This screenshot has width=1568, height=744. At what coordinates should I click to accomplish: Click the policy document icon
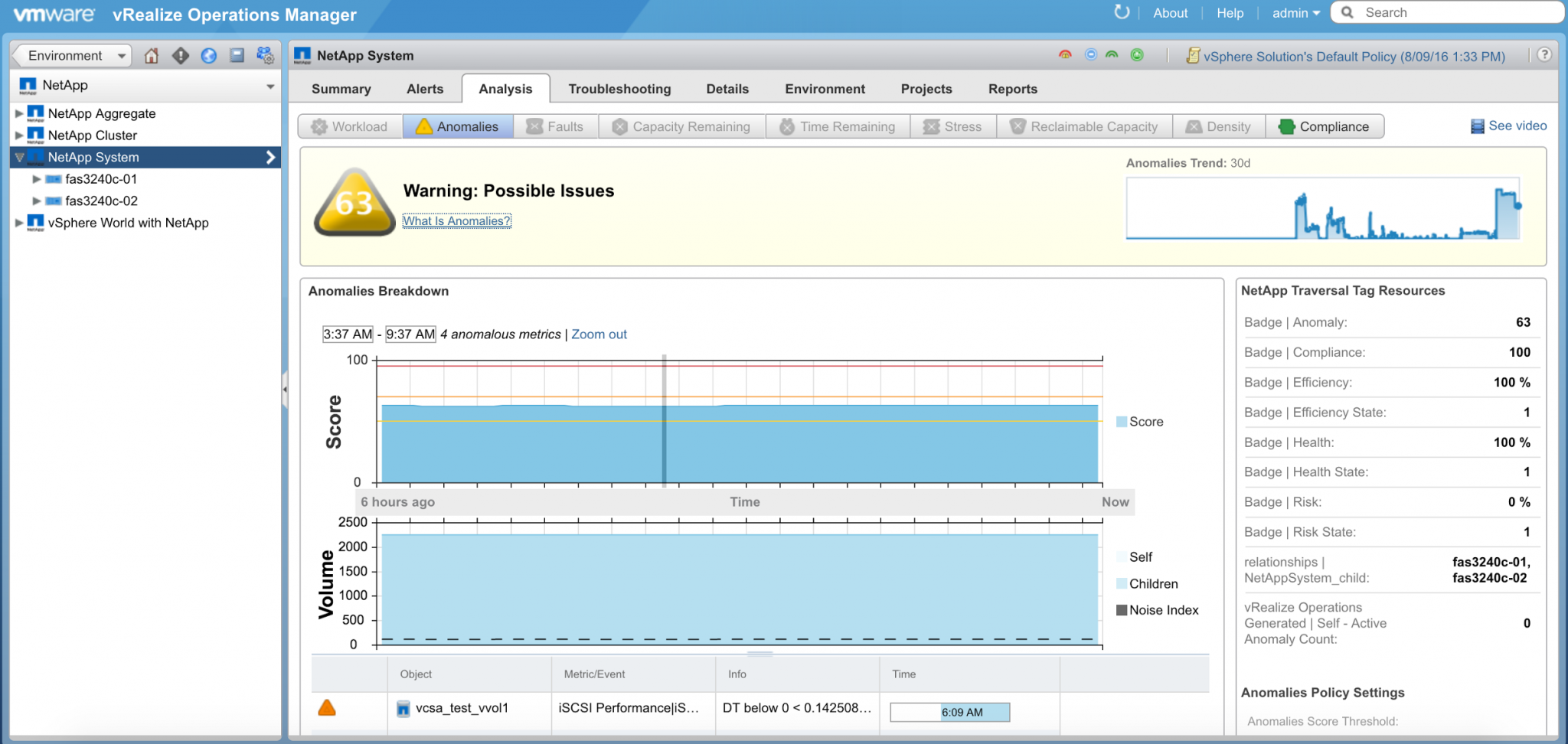[x=1193, y=55]
